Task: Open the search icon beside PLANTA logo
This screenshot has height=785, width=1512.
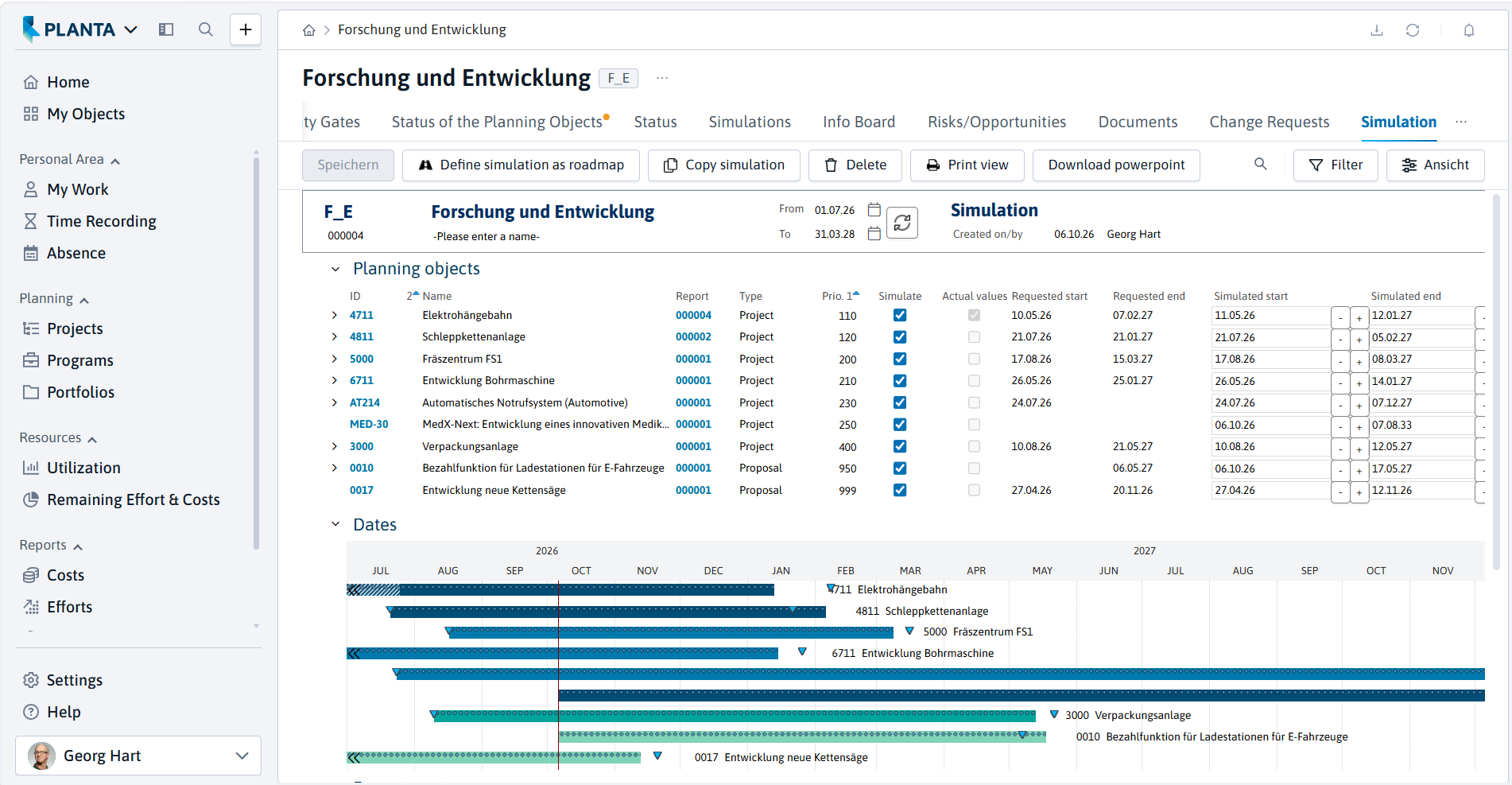Action: (206, 29)
